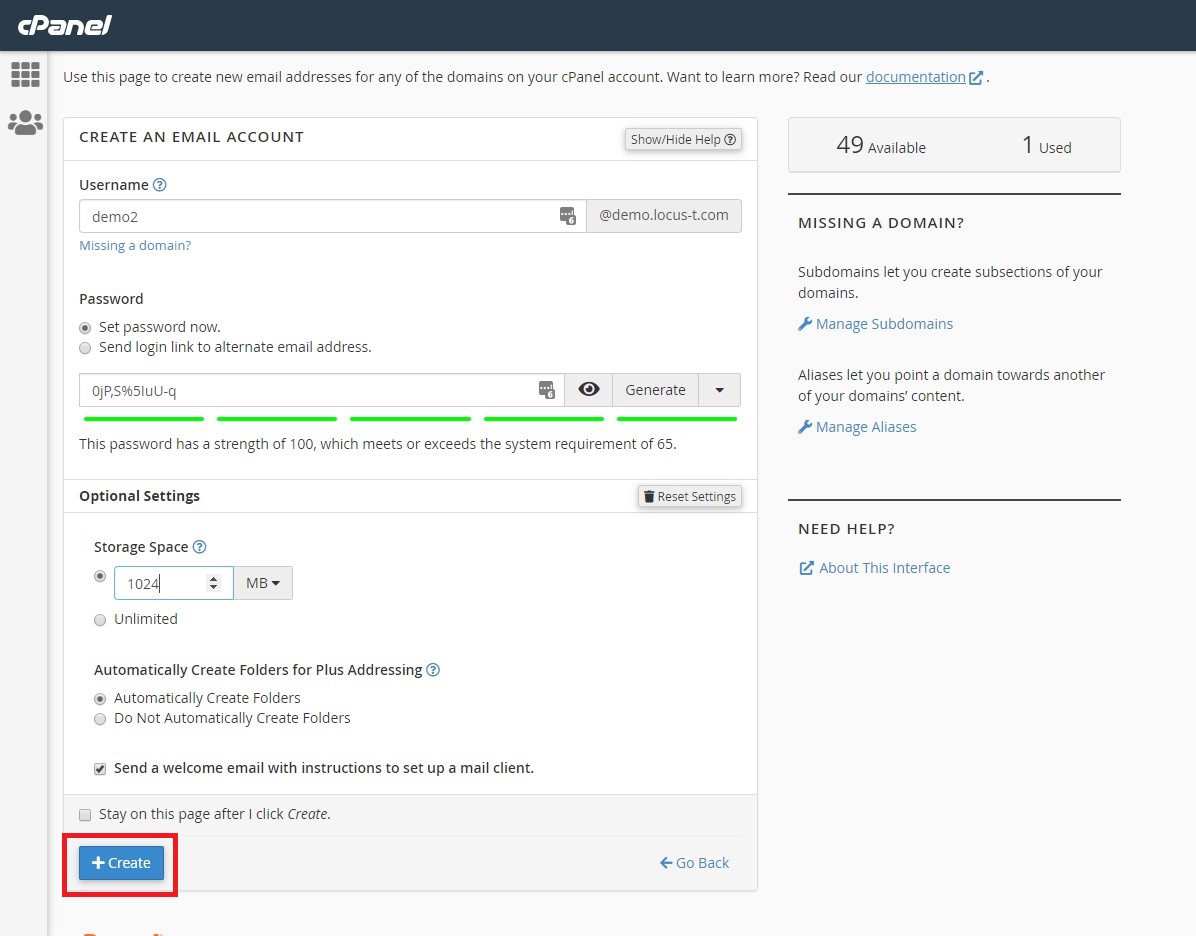
Task: Click the Plus Addressing help icon
Action: (433, 670)
